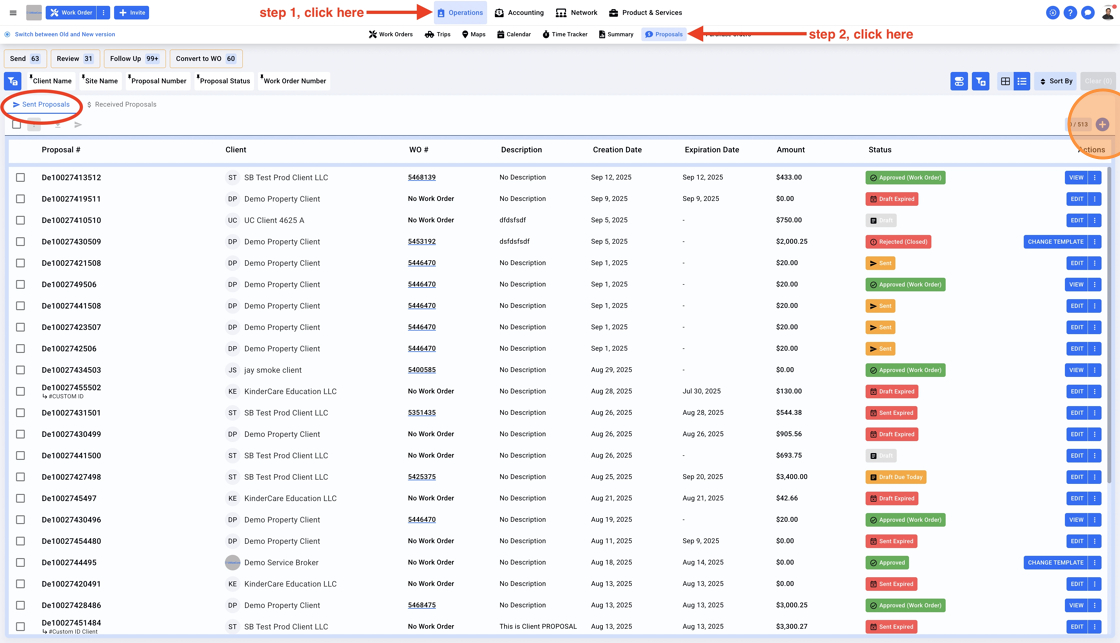Select the Received Proposals tab
Viewport: 1120px width, 643px height.
121,104
